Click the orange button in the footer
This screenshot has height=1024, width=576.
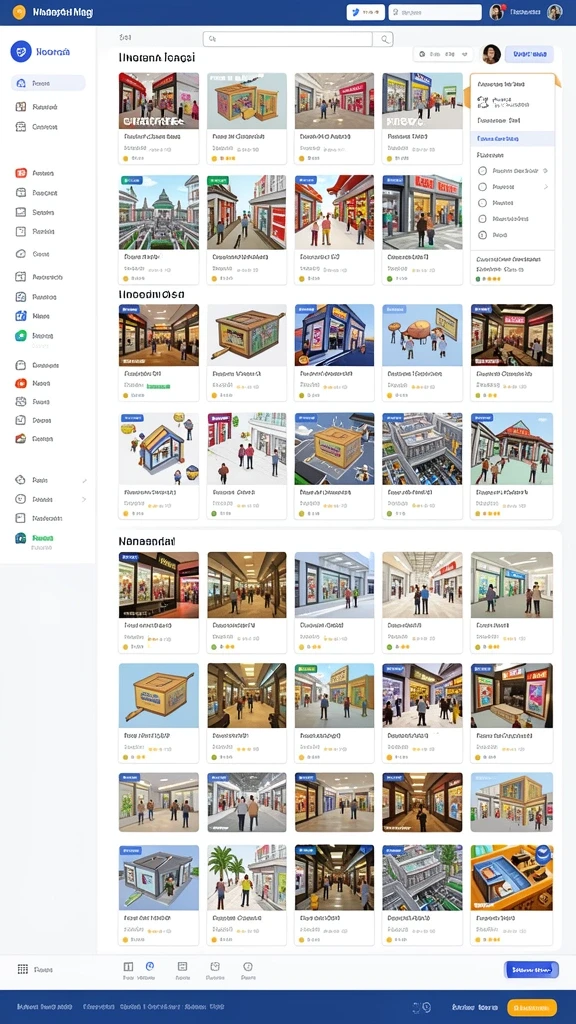point(532,1007)
